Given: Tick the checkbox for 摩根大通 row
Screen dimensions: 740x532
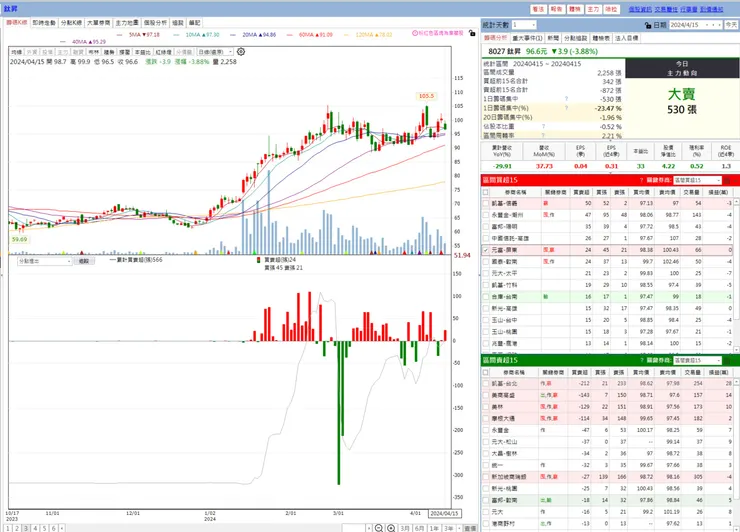Looking at the screenshot, I should coord(486,418).
